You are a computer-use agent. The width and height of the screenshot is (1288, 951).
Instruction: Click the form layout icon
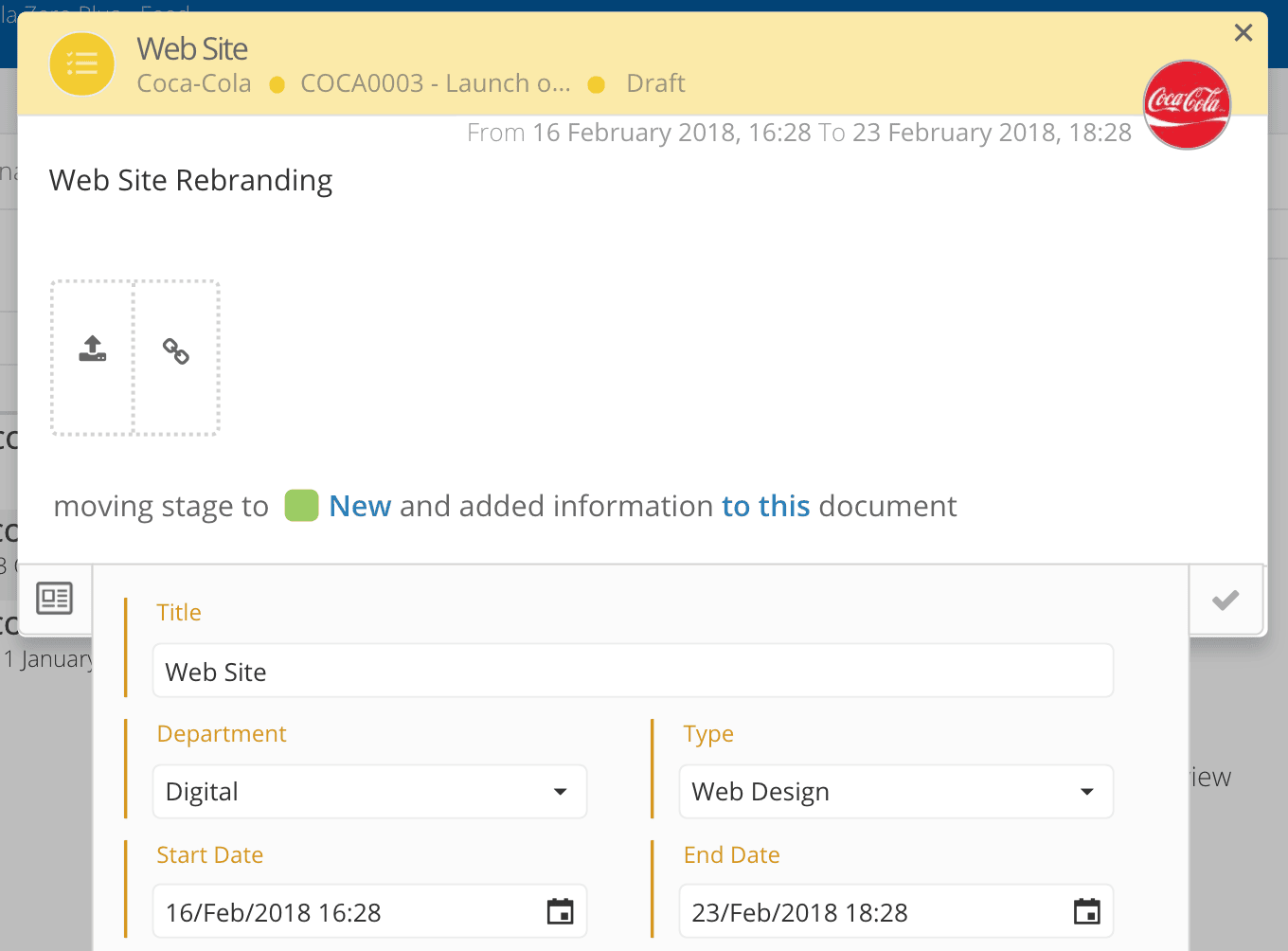click(x=54, y=599)
